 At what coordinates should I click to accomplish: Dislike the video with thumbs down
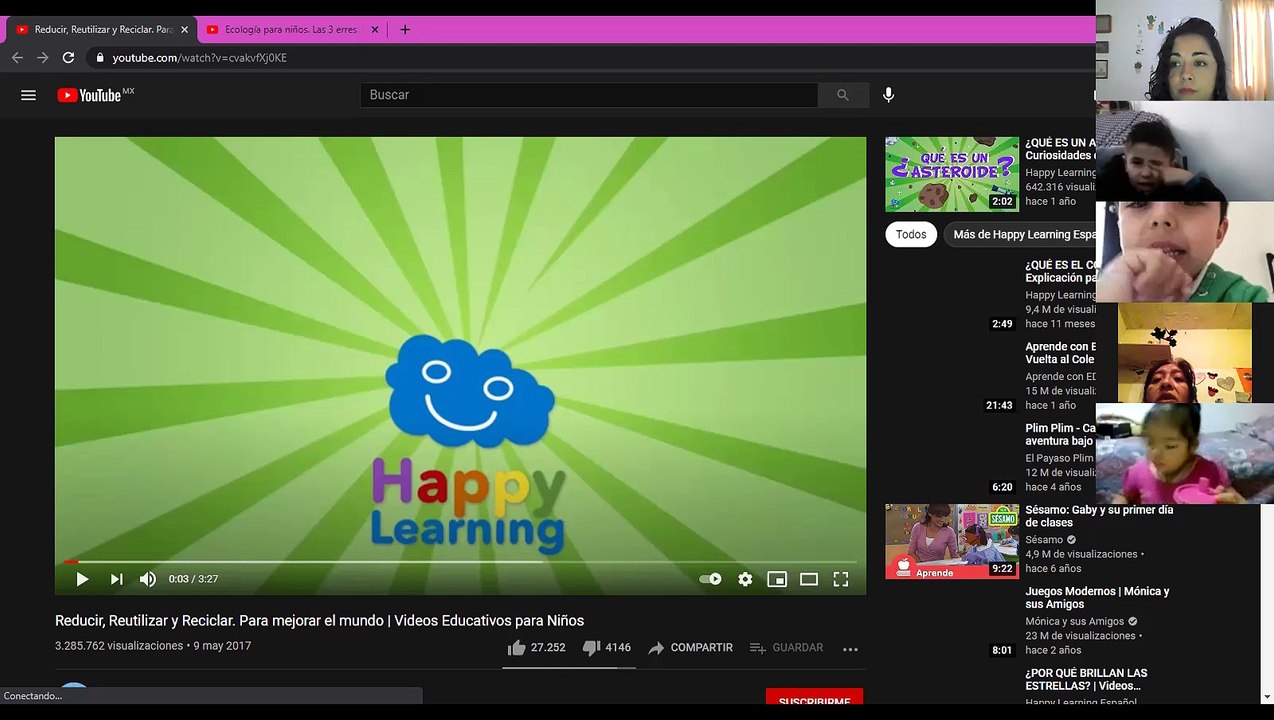coord(591,648)
